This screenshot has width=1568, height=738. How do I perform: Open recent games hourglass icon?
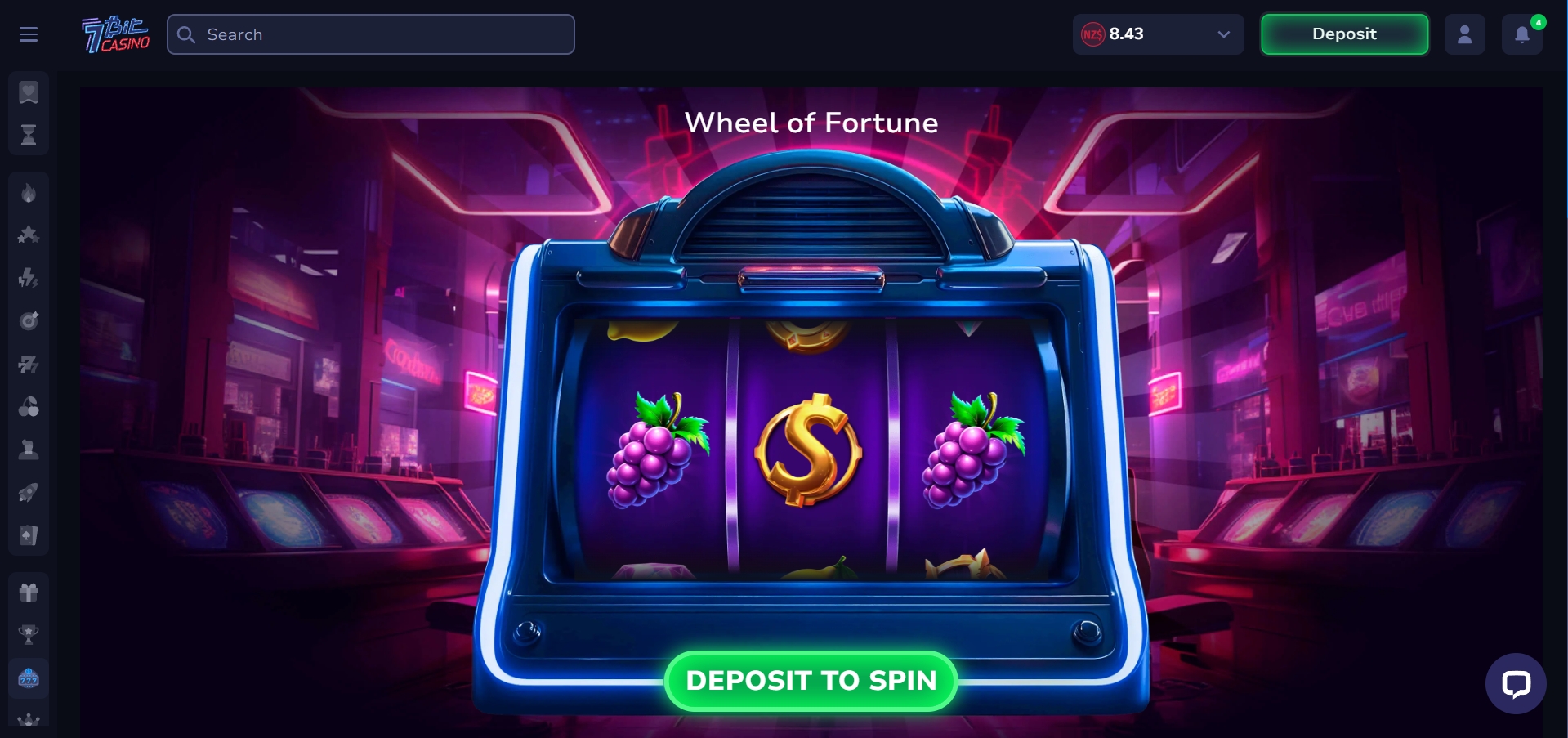[x=29, y=135]
